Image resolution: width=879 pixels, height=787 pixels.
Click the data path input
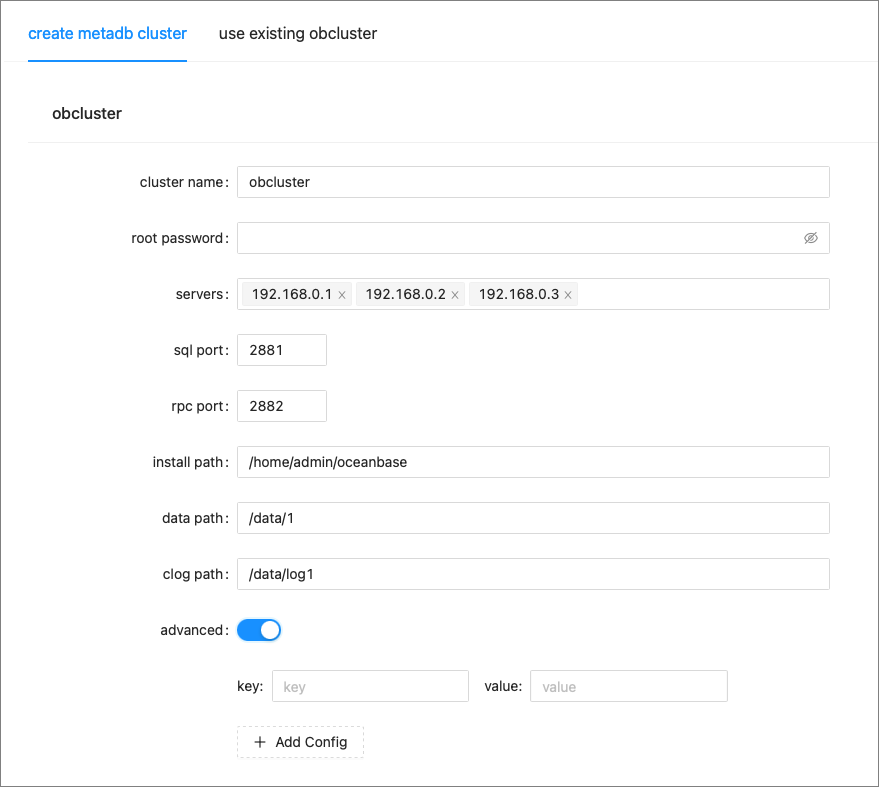532,518
